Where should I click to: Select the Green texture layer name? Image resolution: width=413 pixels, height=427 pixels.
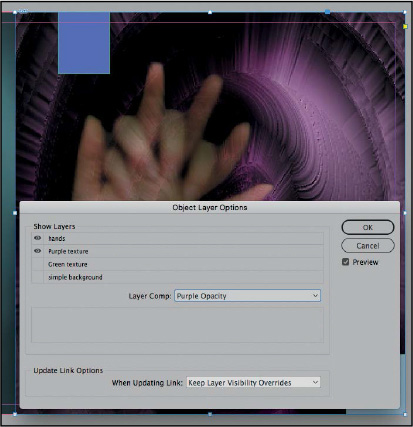pos(68,264)
